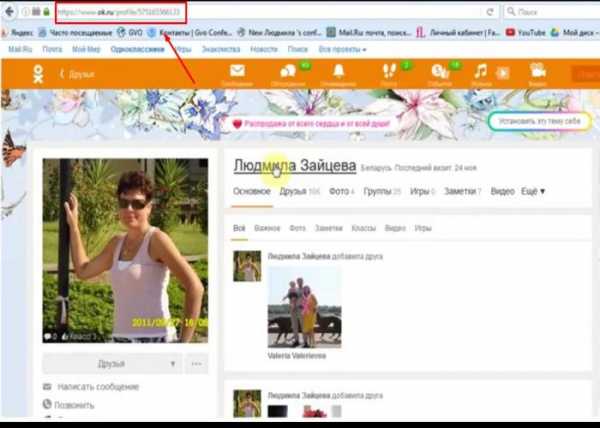Image resolution: width=600 pixels, height=428 pixels.
Task: Open the Видео tab beside Ещё
Action: [502, 191]
